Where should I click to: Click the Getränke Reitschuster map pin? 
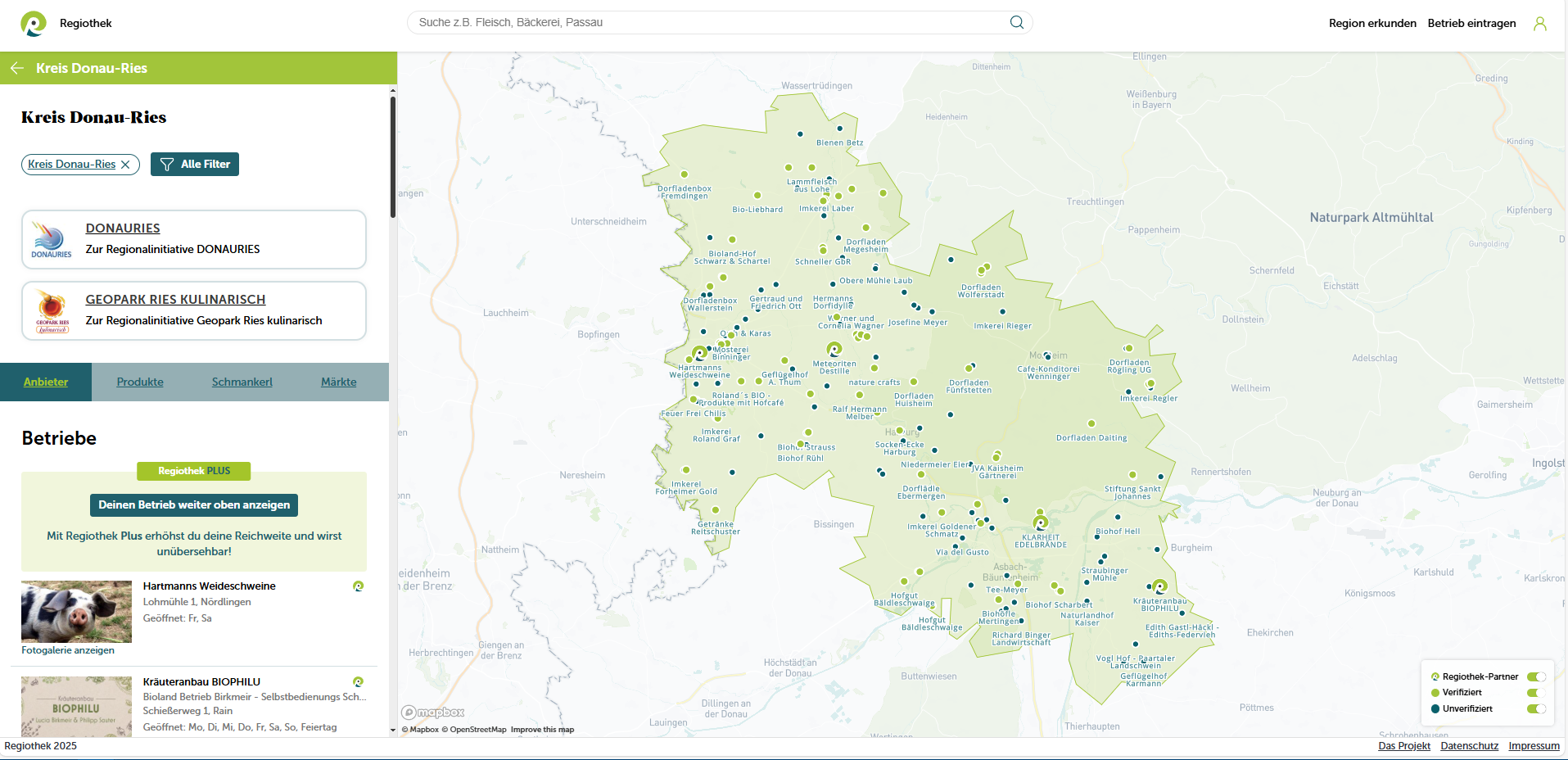(716, 510)
